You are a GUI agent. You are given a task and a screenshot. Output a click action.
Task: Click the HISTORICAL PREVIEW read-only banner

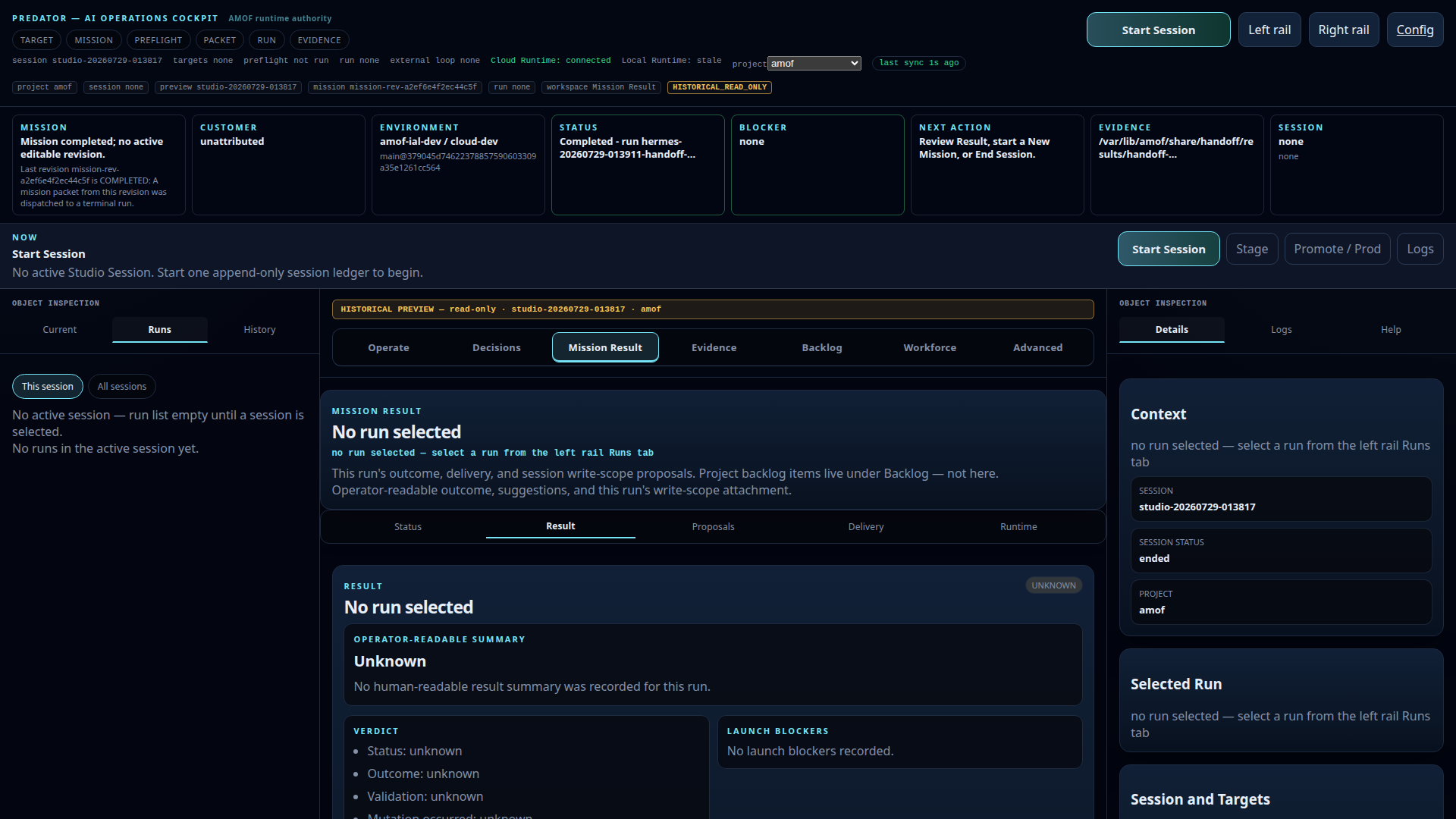tap(713, 309)
